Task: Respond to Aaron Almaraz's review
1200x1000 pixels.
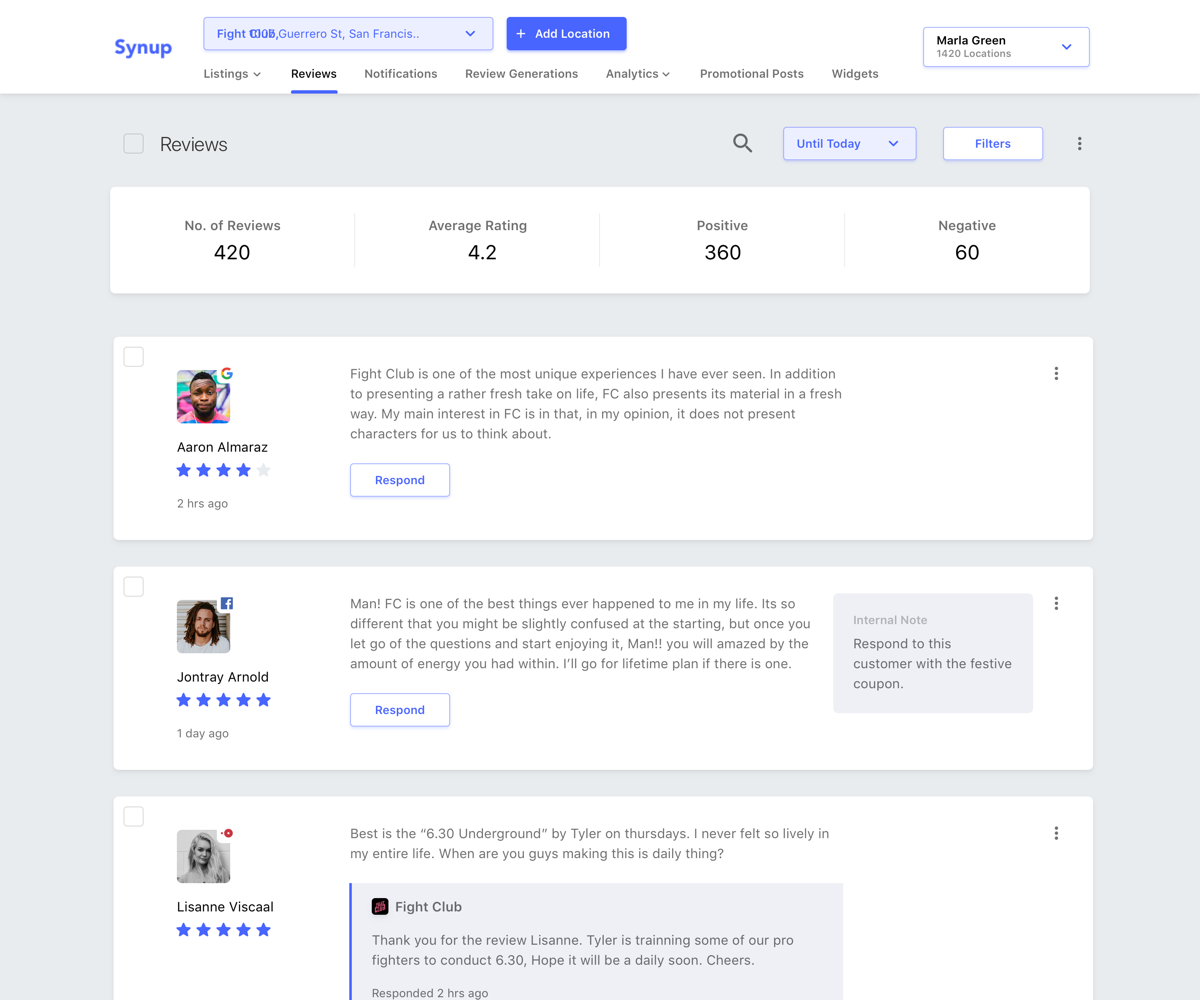Action: (400, 480)
